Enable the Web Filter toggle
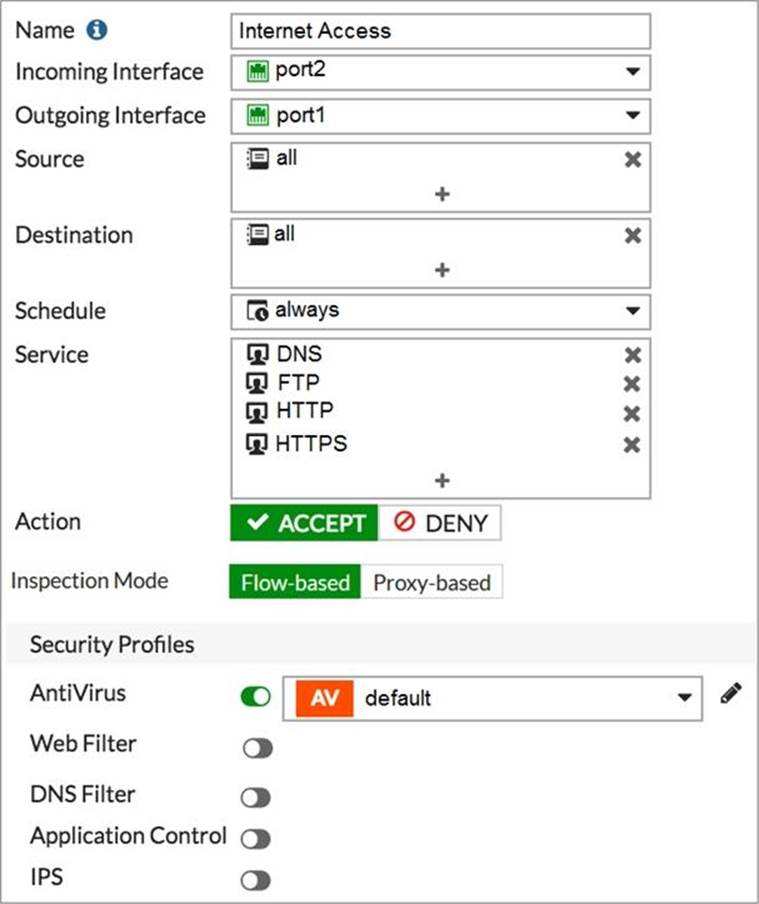This screenshot has height=904, width=759. click(x=256, y=747)
